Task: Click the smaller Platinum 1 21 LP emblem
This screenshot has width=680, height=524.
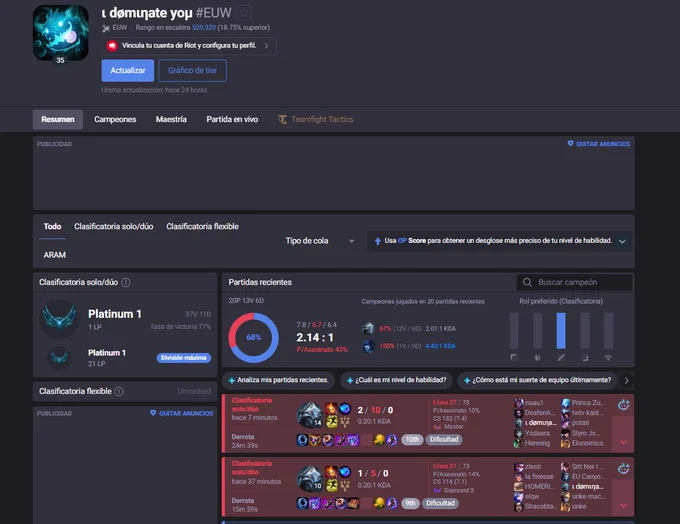Action: pyautogui.click(x=59, y=357)
